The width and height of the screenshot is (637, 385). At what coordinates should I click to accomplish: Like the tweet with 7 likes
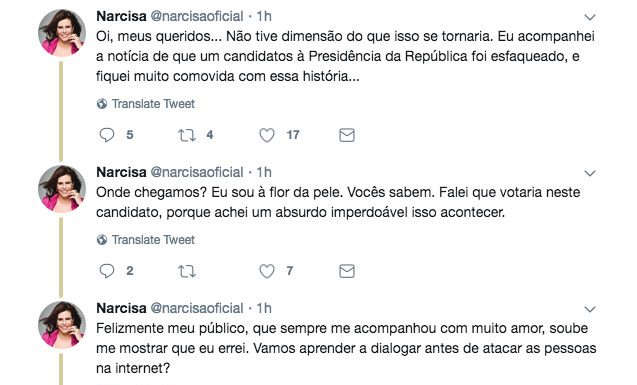point(267,271)
